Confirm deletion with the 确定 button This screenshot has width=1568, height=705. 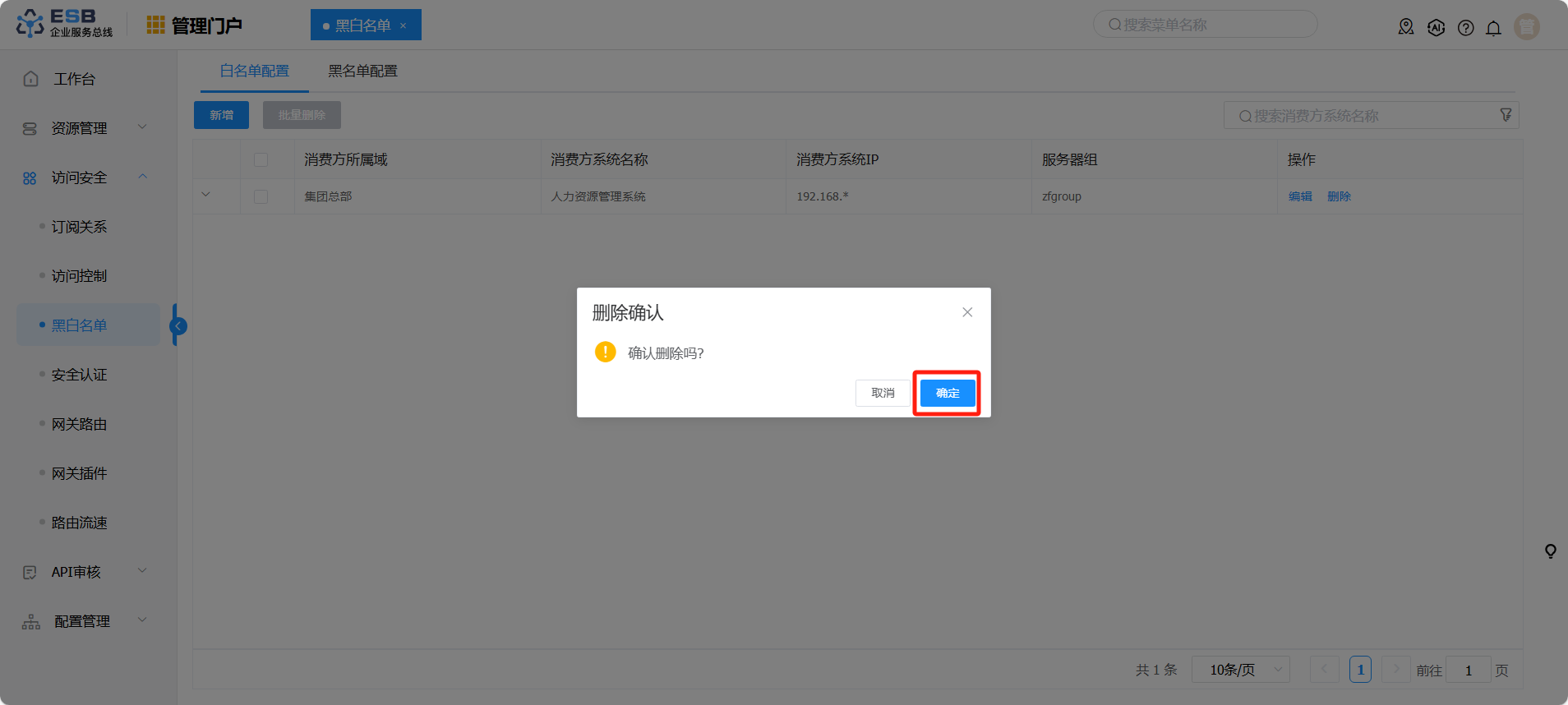coord(947,394)
